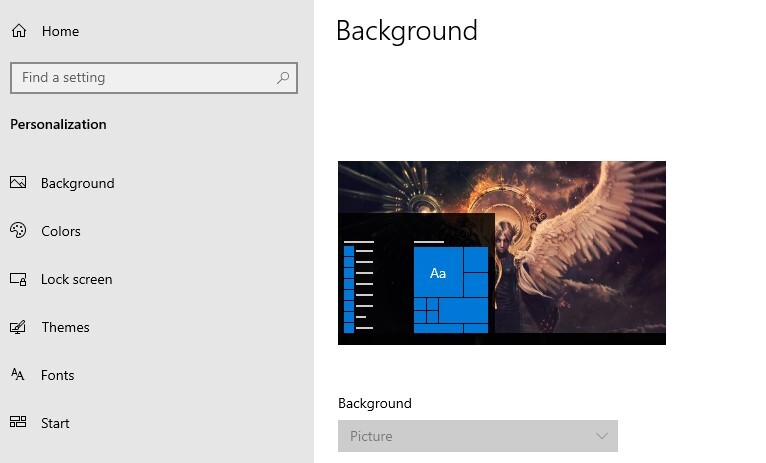Expand the chevron arrow on Picture dropdown
Viewport: 766px width, 463px height.
[601, 436]
